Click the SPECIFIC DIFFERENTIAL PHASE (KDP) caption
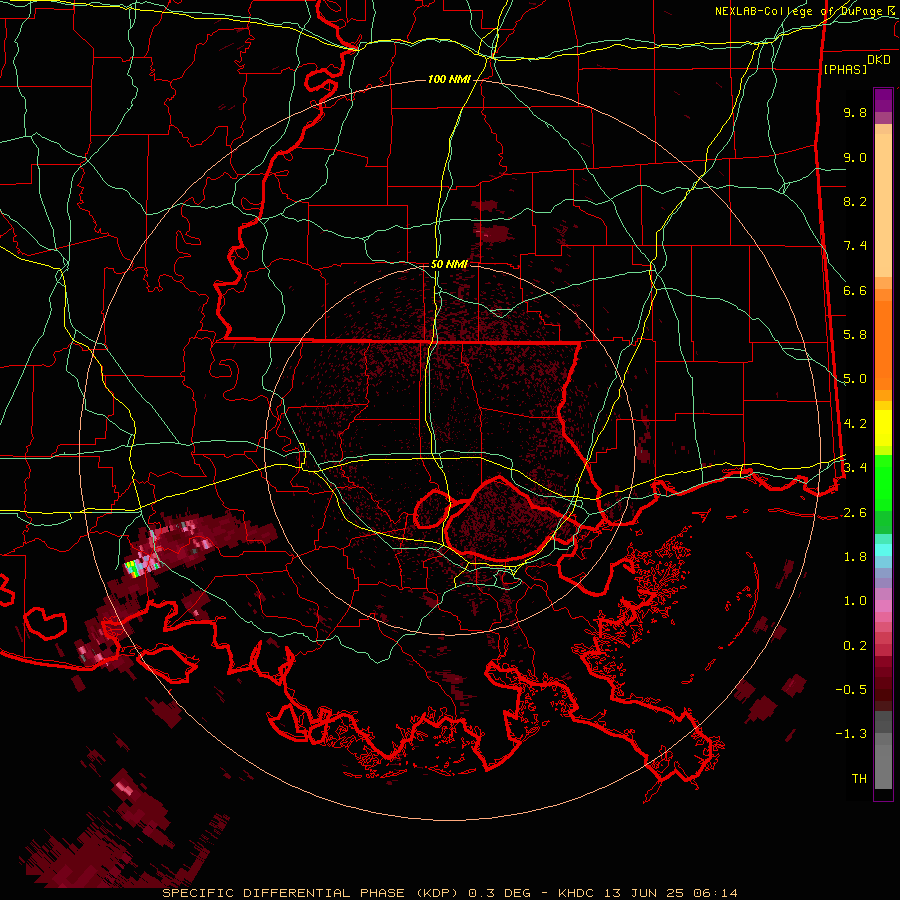Viewport: 900px width, 900px height. pos(311,893)
